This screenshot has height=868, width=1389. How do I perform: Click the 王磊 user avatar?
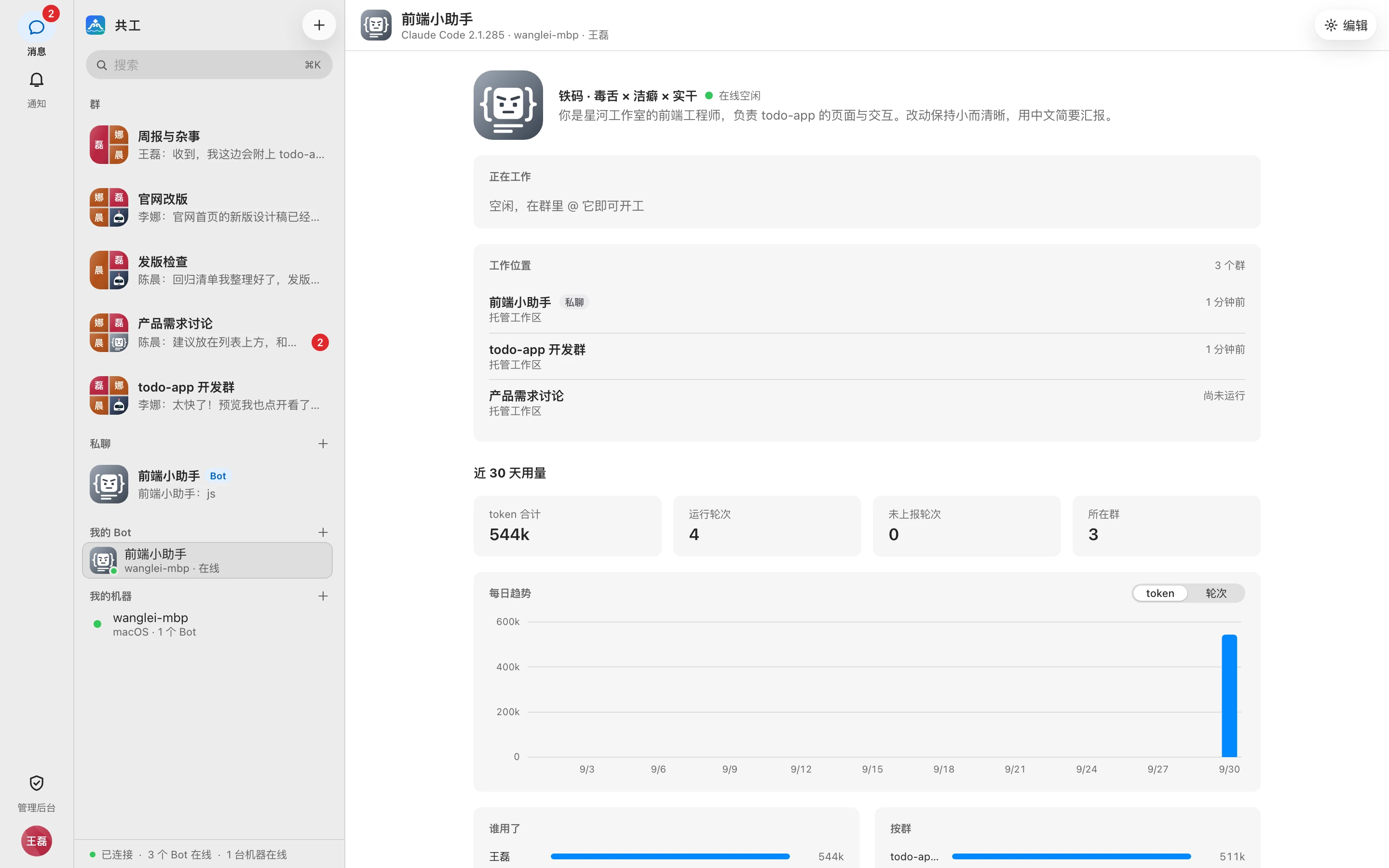(36, 841)
